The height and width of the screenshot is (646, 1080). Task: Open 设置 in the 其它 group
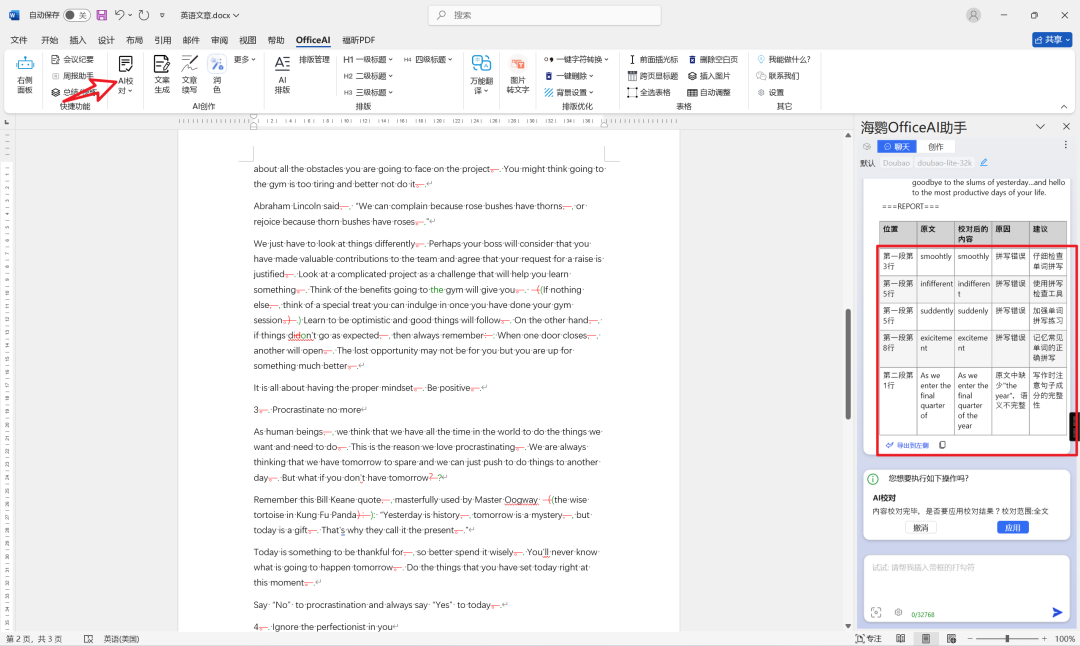(x=771, y=92)
